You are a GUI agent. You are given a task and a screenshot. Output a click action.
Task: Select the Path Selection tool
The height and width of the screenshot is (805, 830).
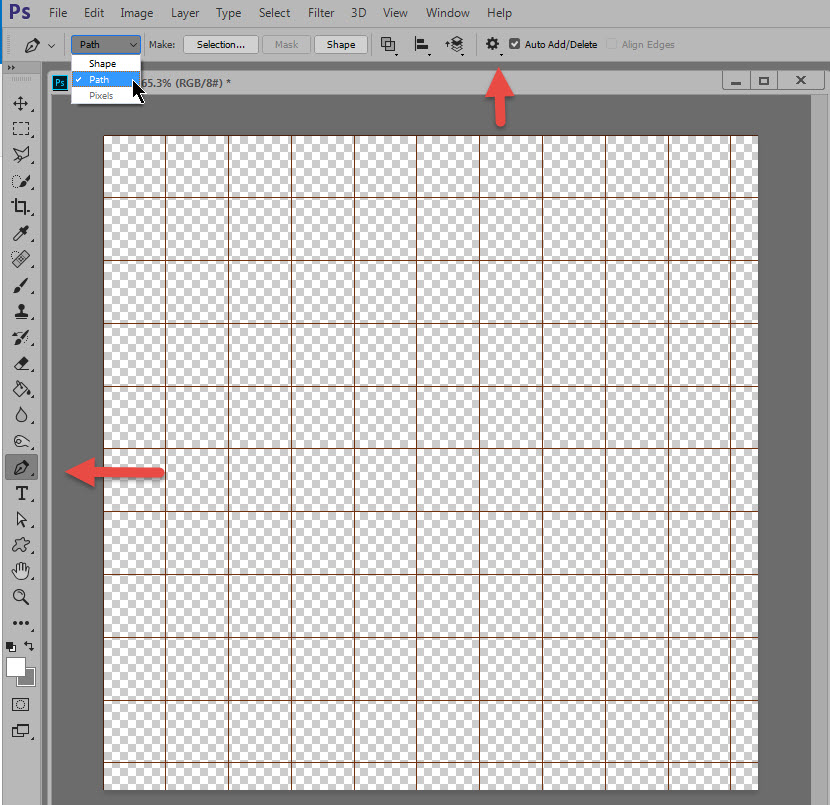click(x=21, y=520)
